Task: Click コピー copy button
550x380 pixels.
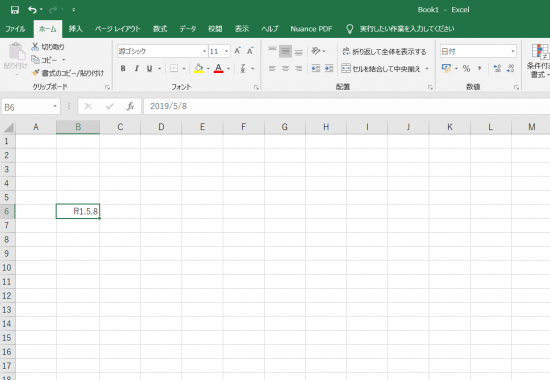Action: point(45,60)
